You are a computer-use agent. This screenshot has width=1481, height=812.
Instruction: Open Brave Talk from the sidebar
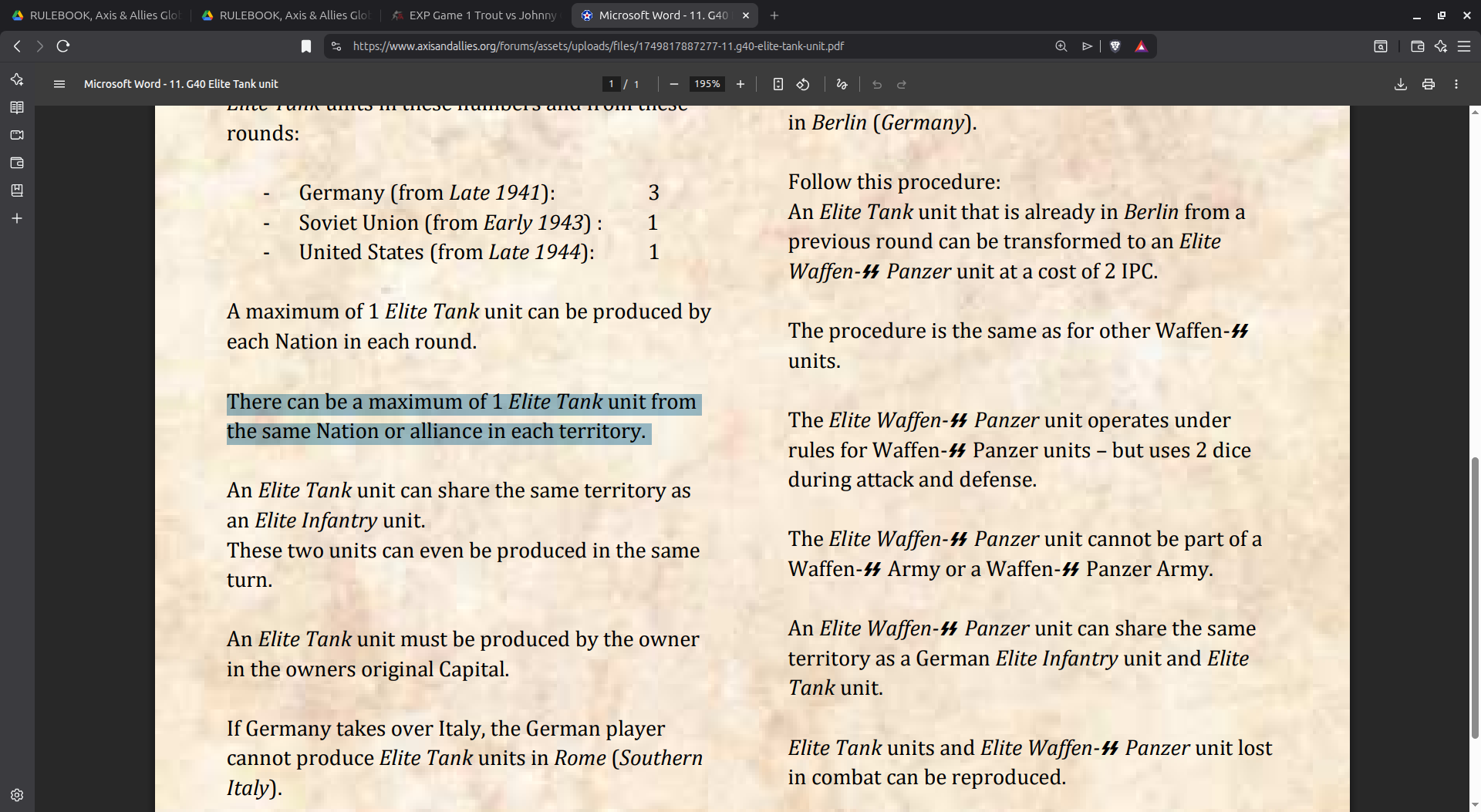17,135
